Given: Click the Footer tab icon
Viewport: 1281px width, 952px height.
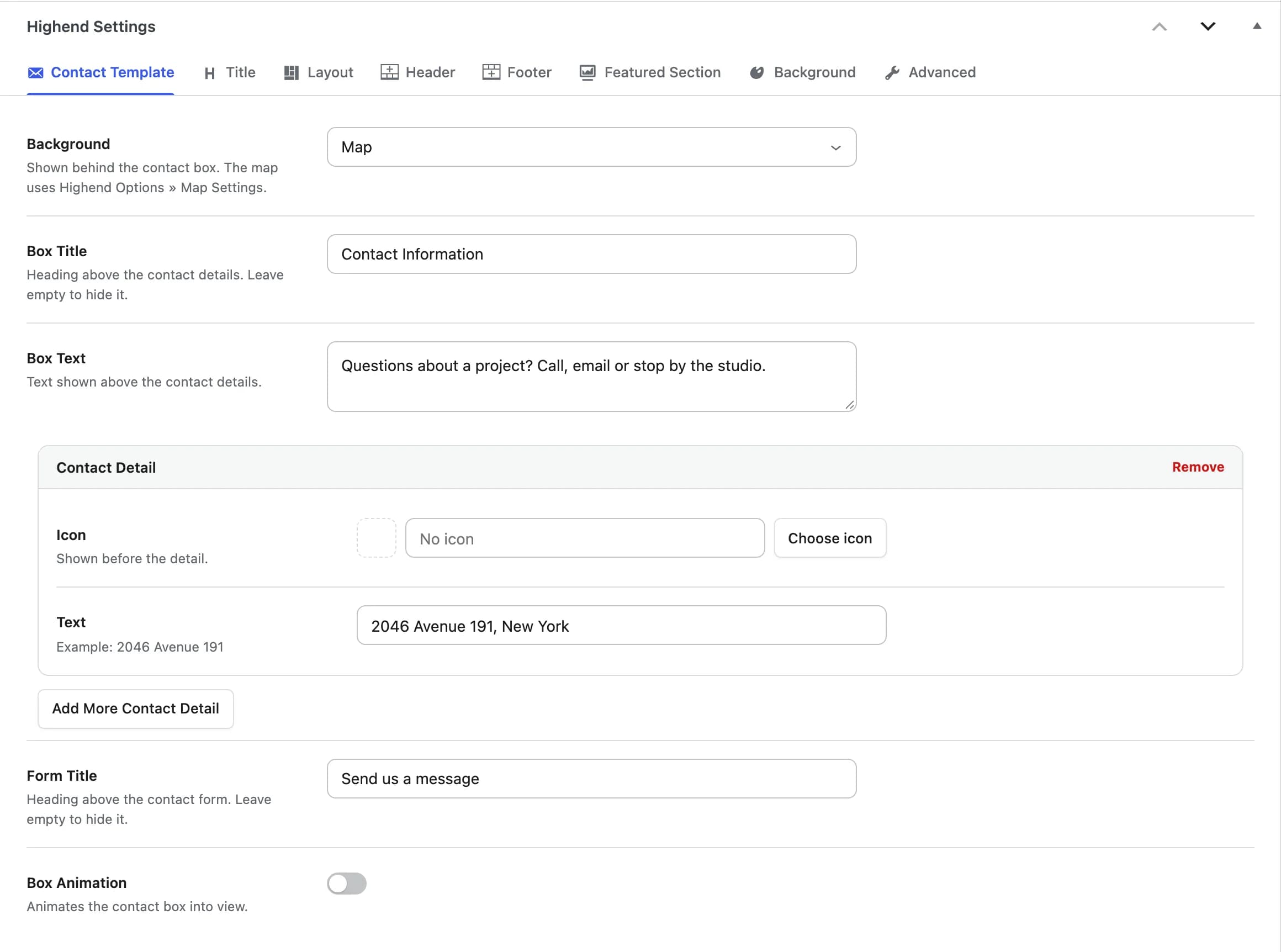Looking at the screenshot, I should pos(491,72).
